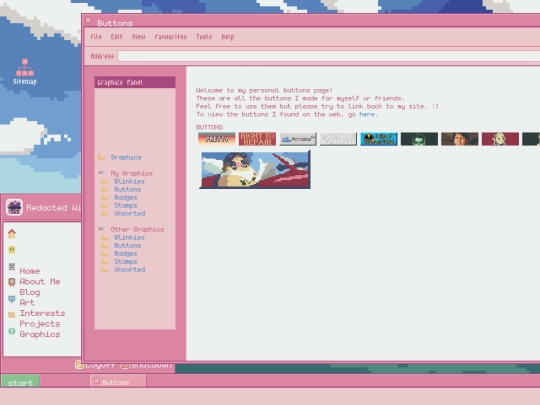
Task: Click the Shutdown icon in start menu footer
Action: point(125,365)
